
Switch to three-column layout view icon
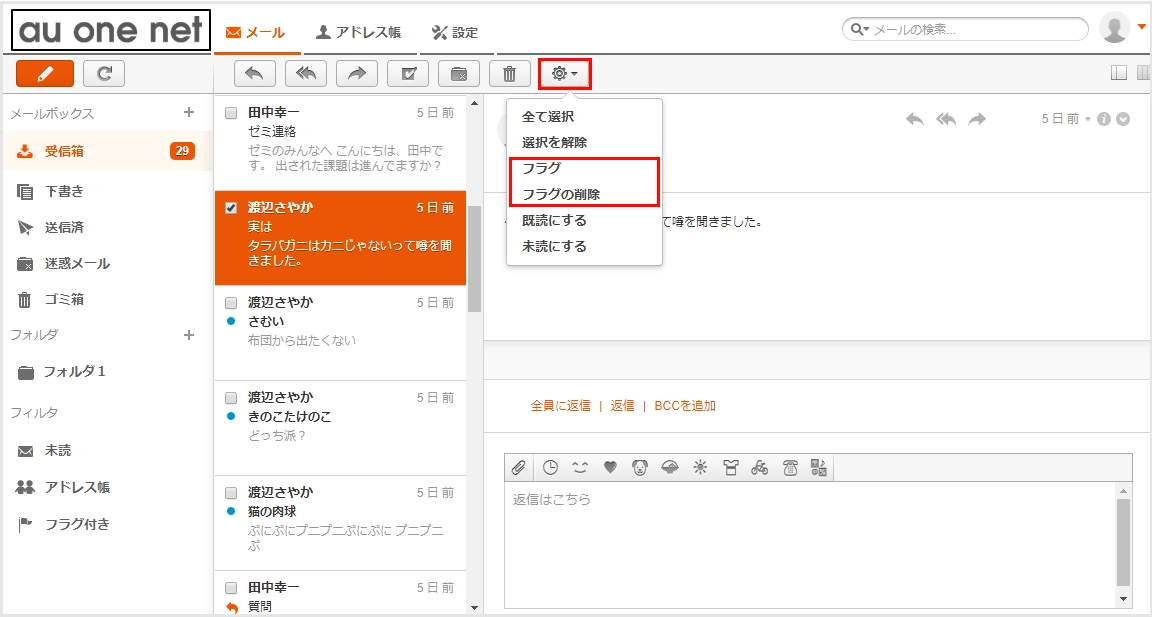[x=1143, y=73]
